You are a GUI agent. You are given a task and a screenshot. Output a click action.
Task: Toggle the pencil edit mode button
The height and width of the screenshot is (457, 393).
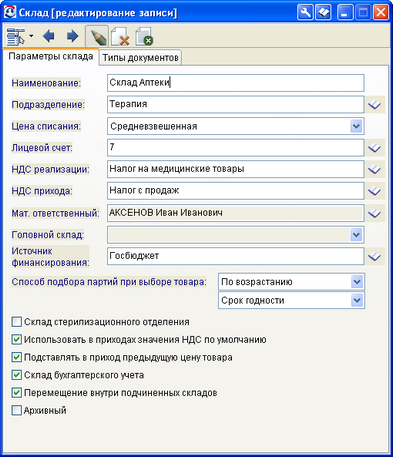[97, 36]
